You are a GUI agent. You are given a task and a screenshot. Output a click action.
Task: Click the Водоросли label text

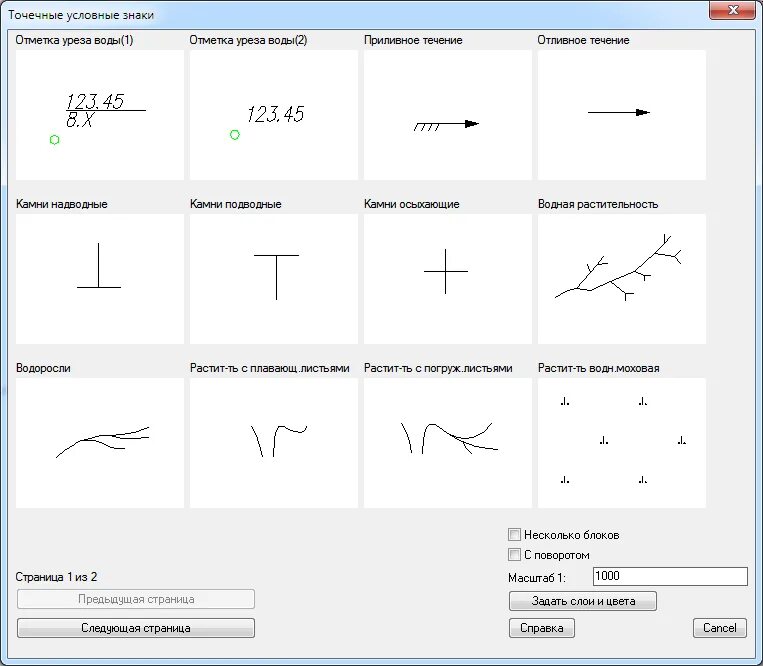pyautogui.click(x=43, y=368)
